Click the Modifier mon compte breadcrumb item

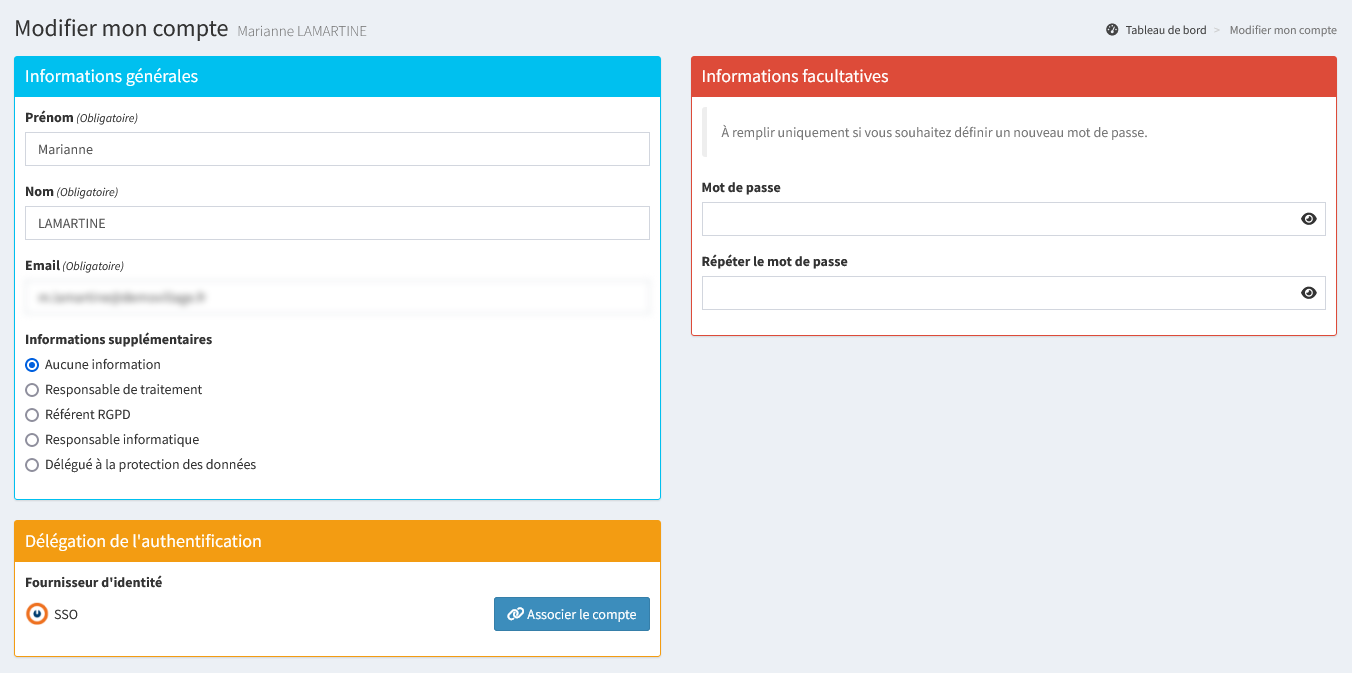click(x=1282, y=30)
